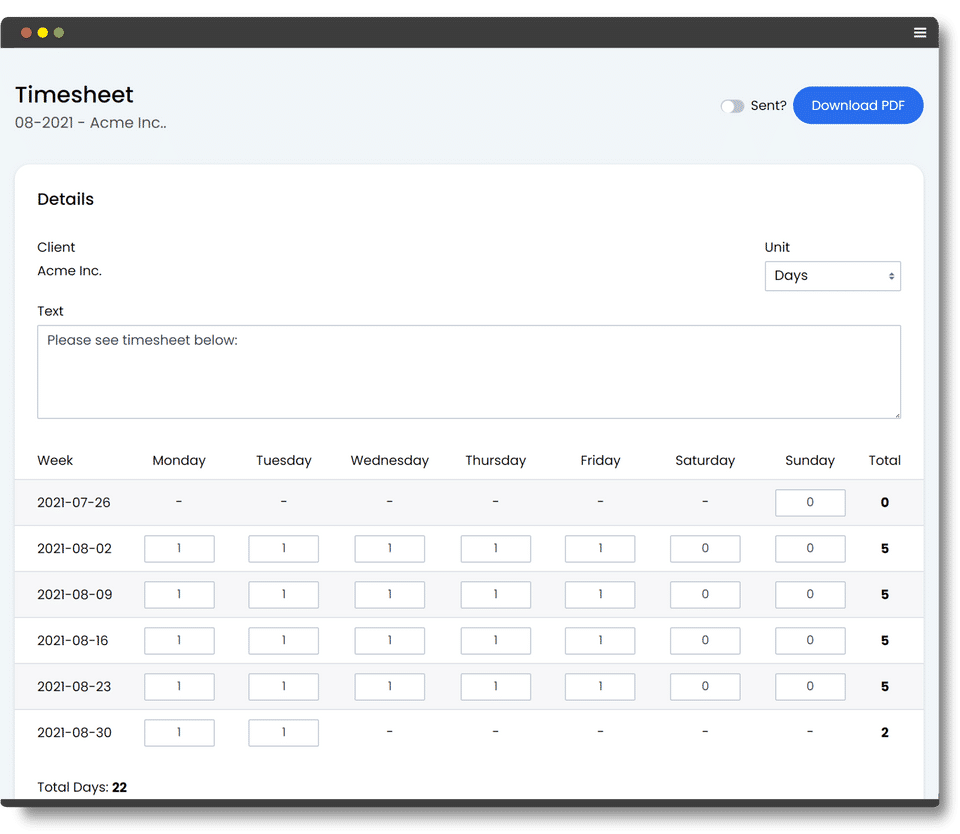This screenshot has width=960, height=834.
Task: Click the week label 2021-08-02
Action: pos(74,549)
